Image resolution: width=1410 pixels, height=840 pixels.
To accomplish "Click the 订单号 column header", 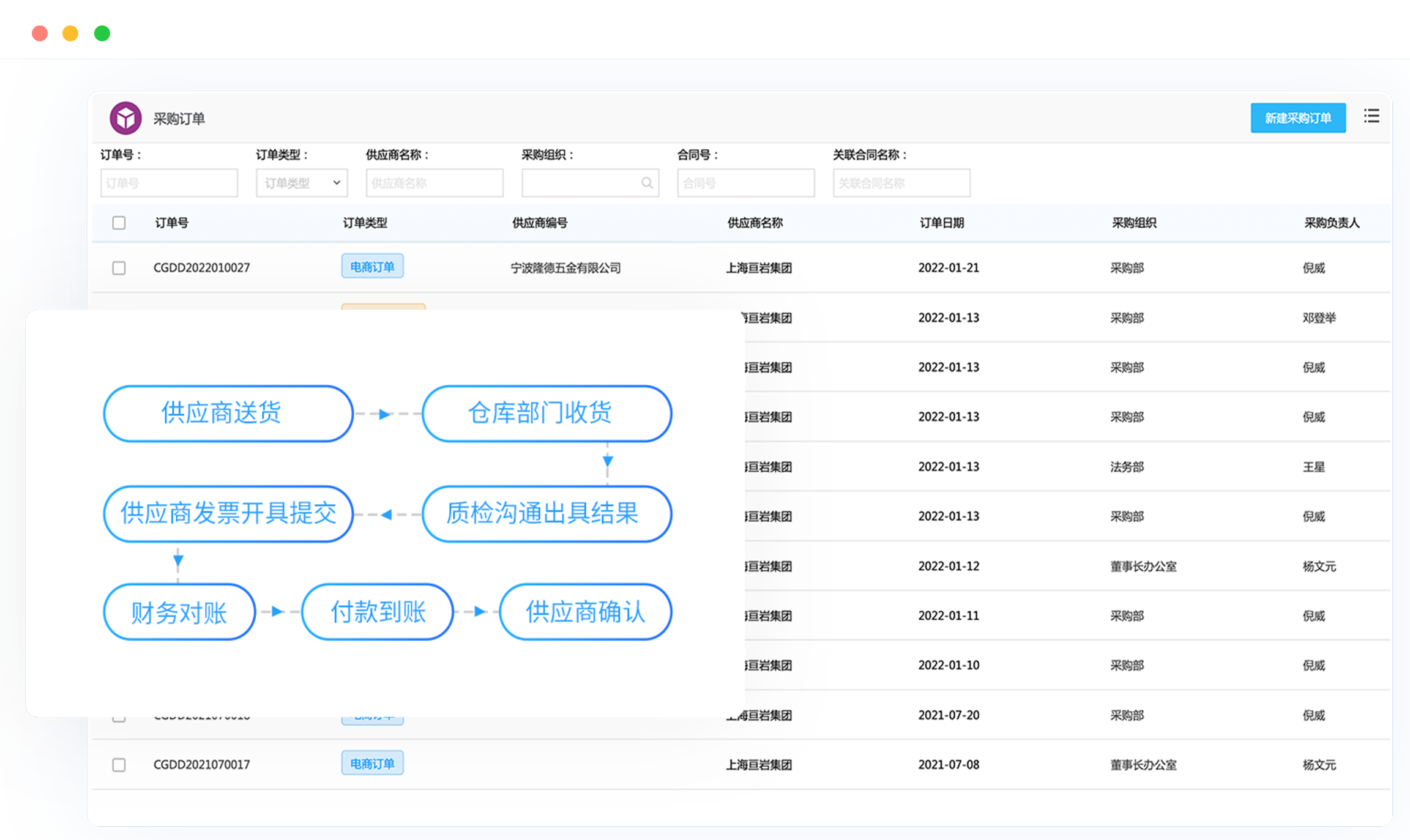I will [171, 223].
